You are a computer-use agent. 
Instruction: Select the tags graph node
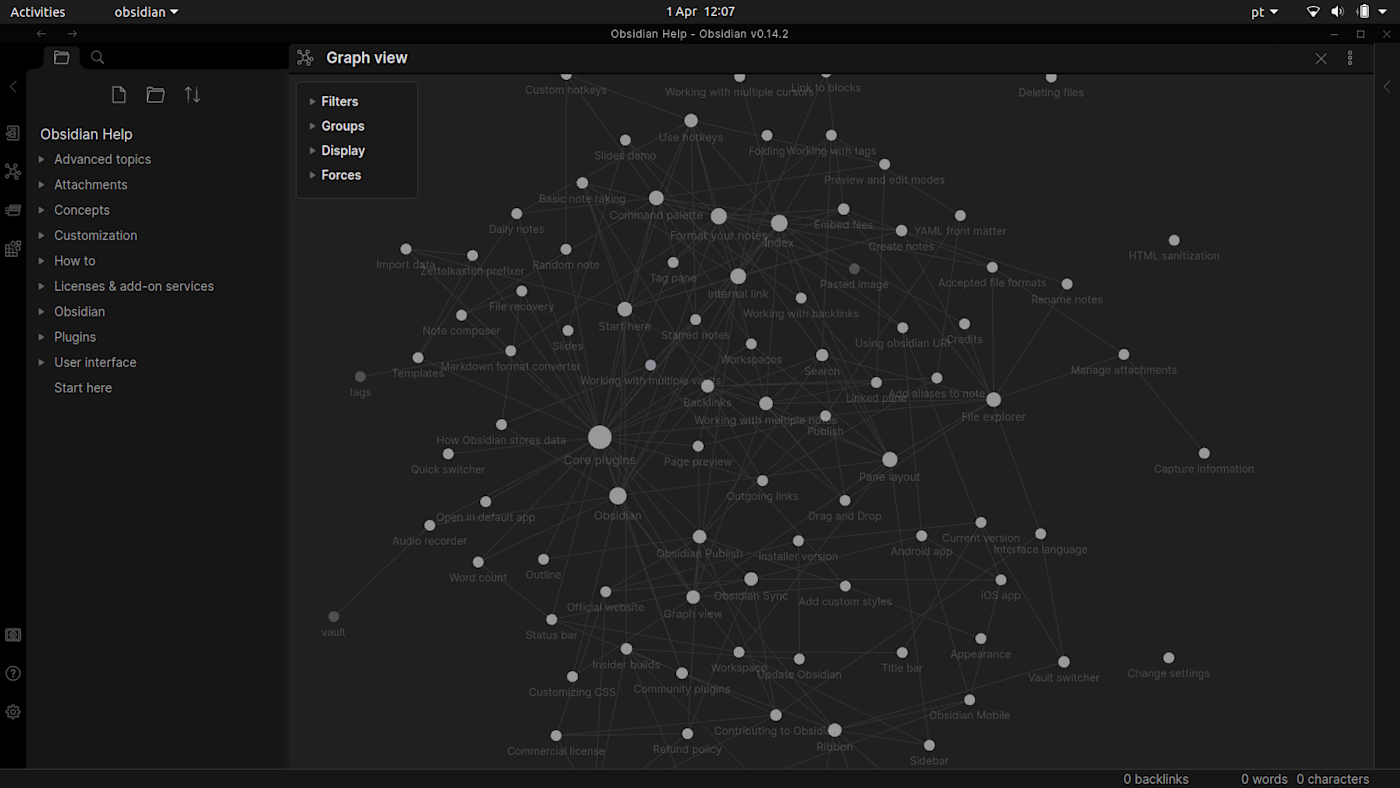tap(360, 377)
